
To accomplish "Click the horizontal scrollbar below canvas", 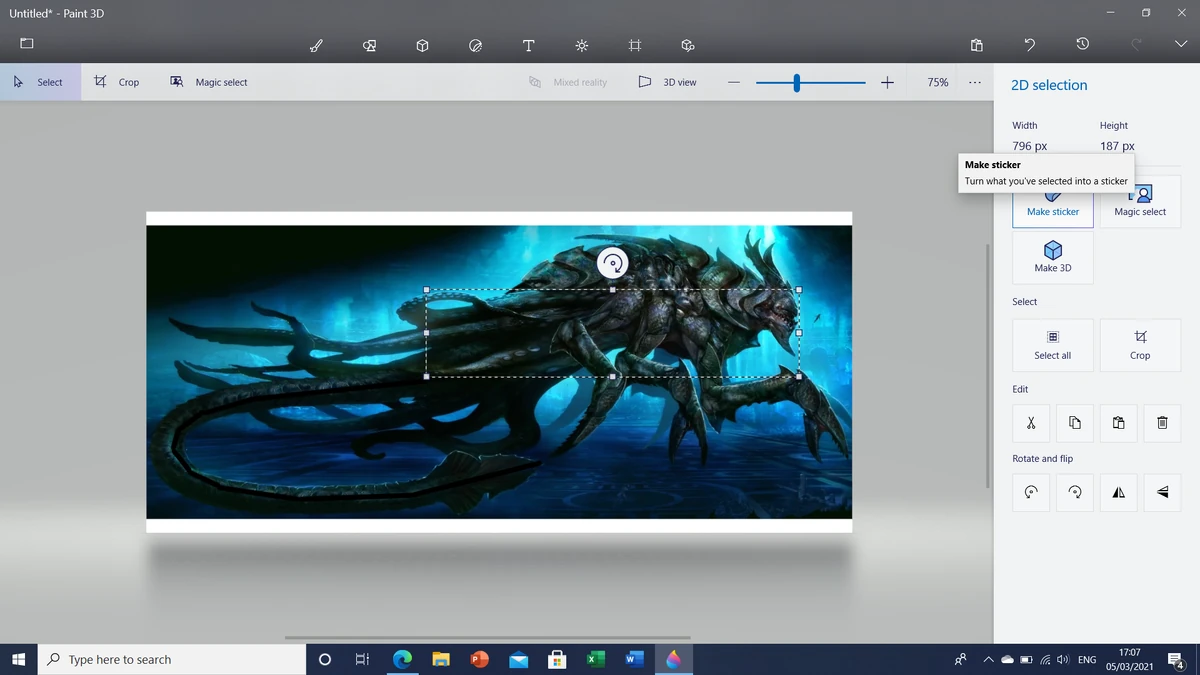I will tap(487, 637).
